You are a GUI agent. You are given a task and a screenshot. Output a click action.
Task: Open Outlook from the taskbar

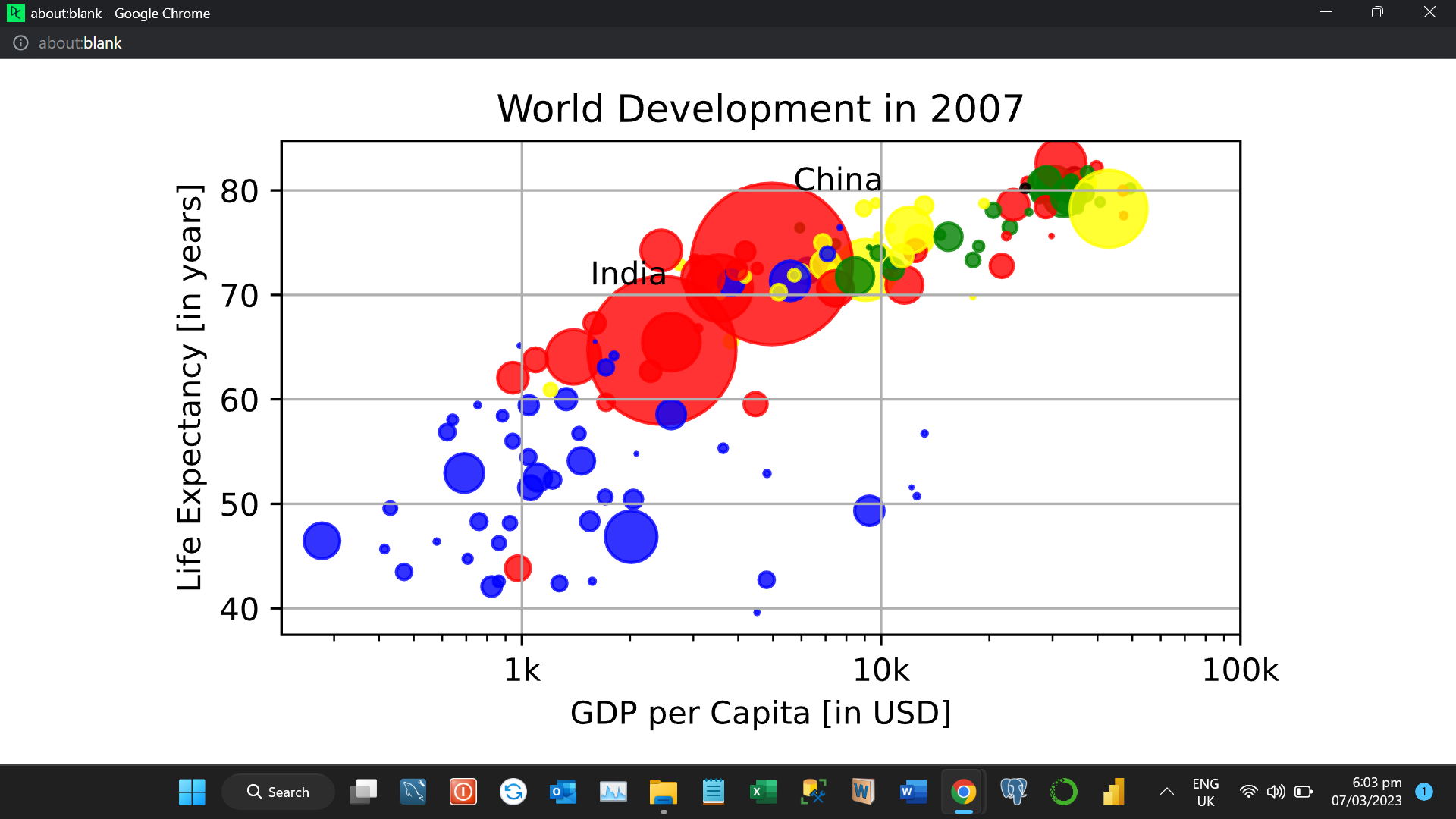click(563, 791)
